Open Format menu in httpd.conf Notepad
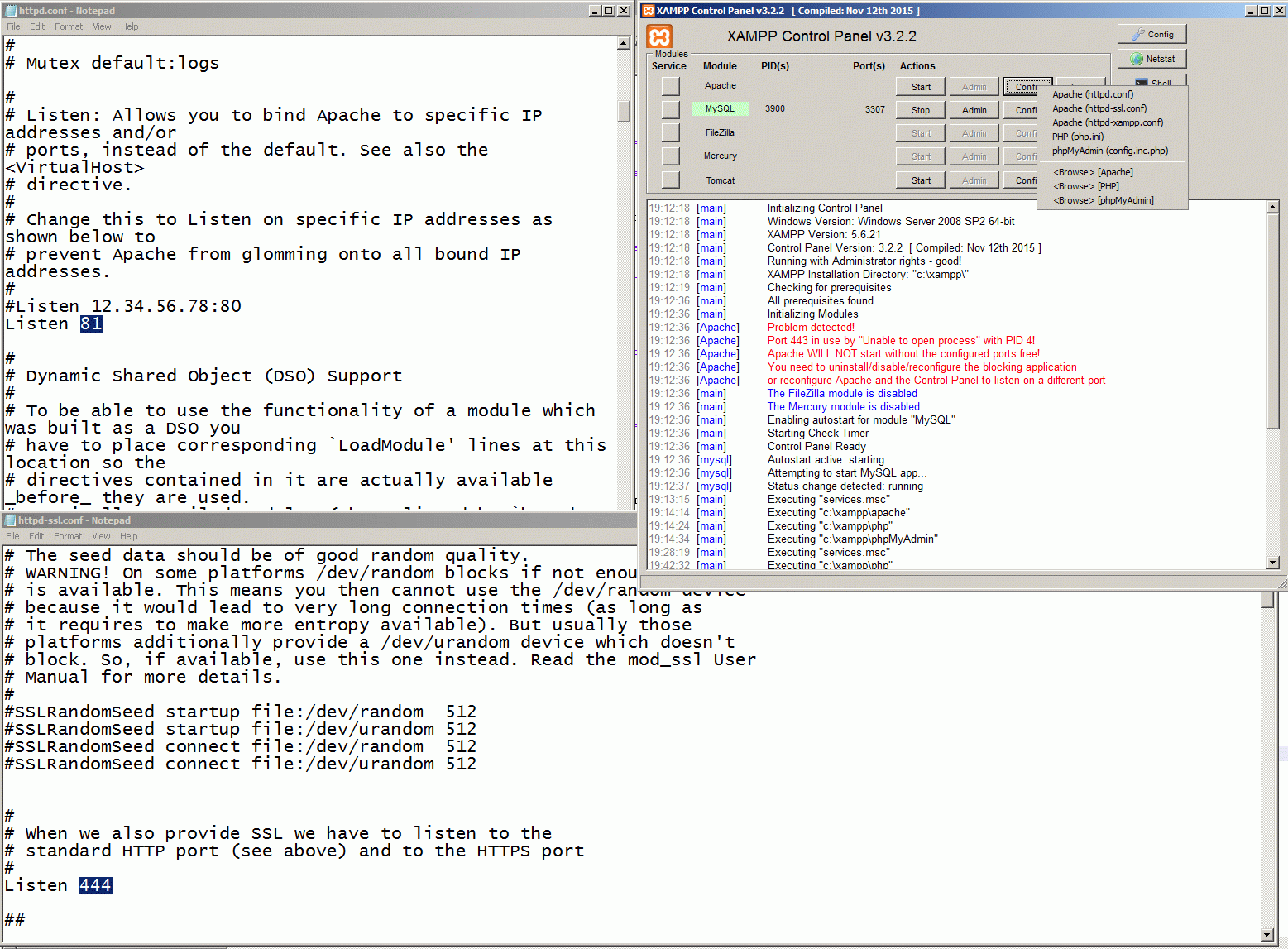The width and height of the screenshot is (1288, 949). 69,26
